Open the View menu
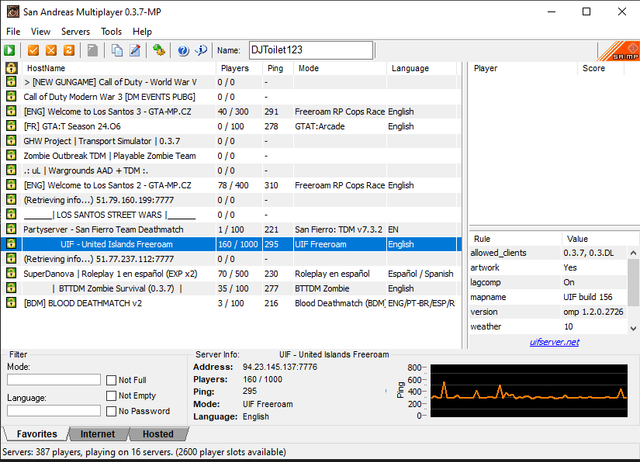The width and height of the screenshot is (640, 462). pos(40,31)
